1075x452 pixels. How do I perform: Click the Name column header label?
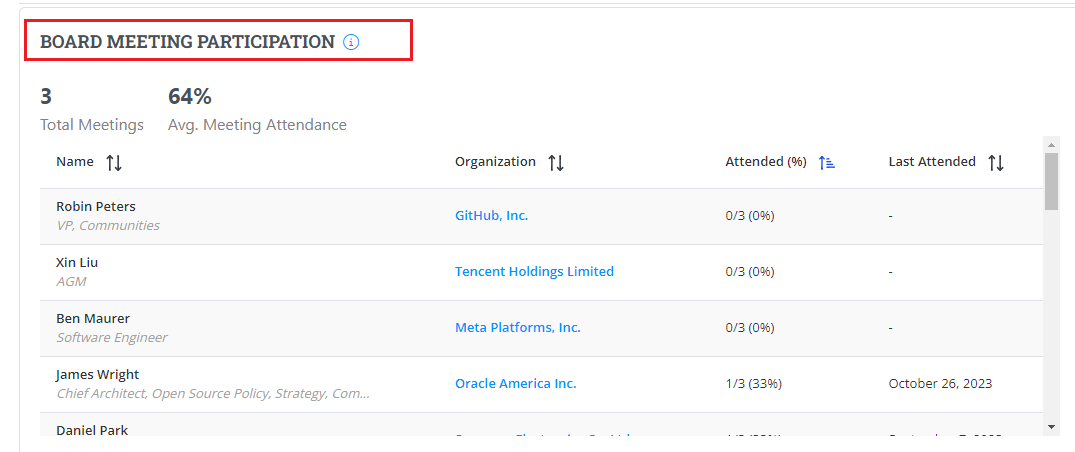click(x=75, y=162)
